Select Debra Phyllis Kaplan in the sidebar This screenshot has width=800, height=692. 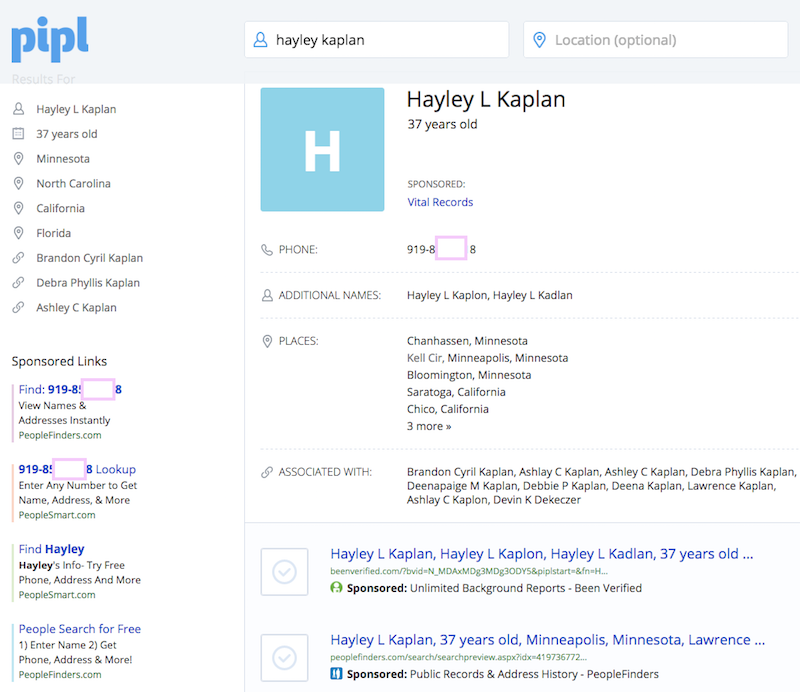88,283
